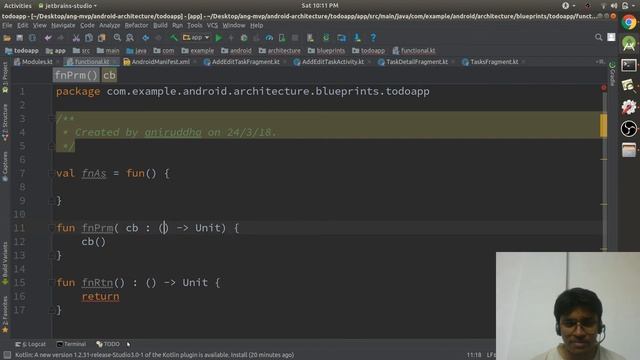The height and width of the screenshot is (360, 640).
Task: Click the Open folder icon in the toolbar
Action: click(7, 38)
